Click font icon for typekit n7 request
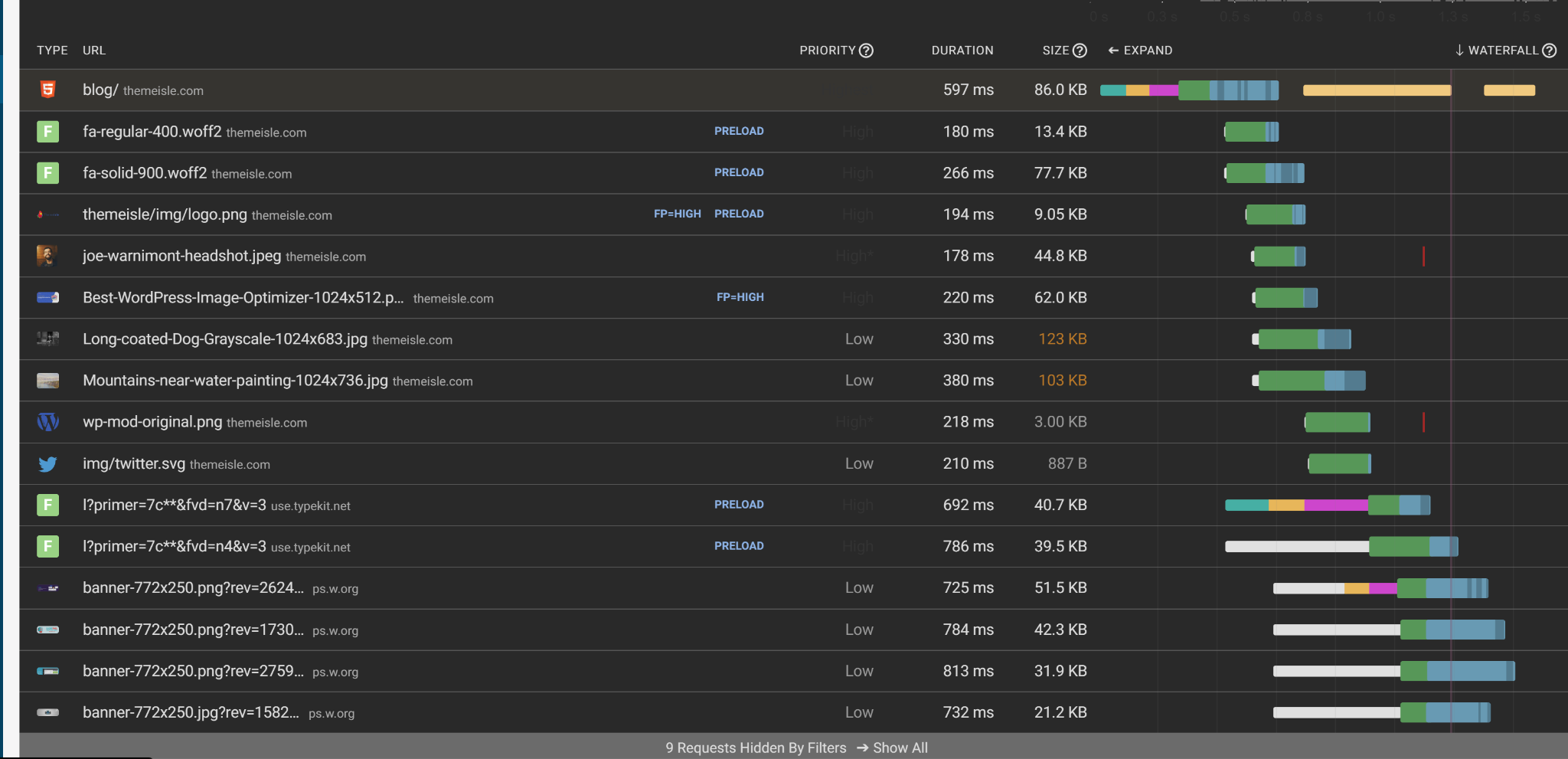The image size is (1568, 759). coord(47,505)
